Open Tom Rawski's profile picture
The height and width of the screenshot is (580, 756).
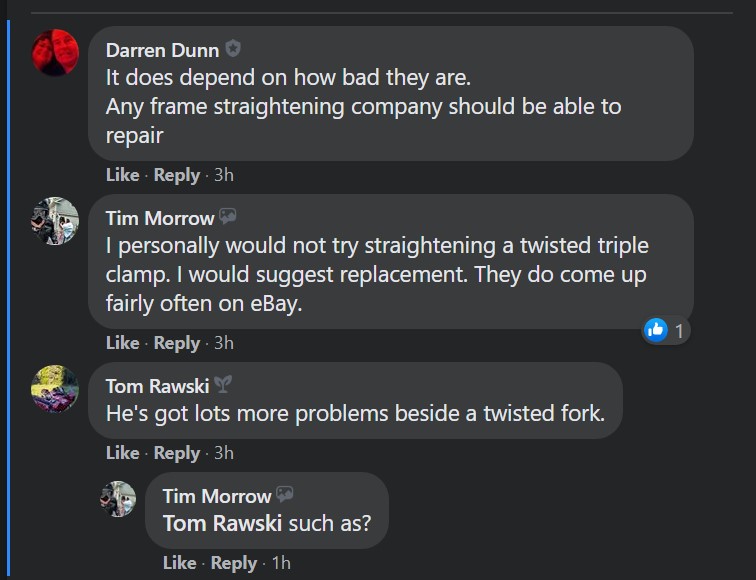[55, 389]
